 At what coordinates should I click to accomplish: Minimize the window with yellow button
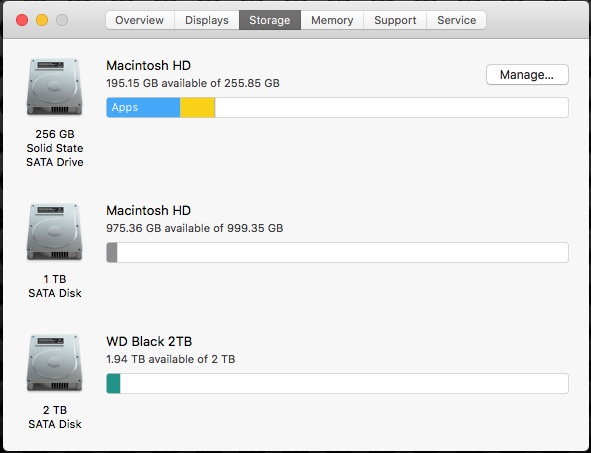42,20
